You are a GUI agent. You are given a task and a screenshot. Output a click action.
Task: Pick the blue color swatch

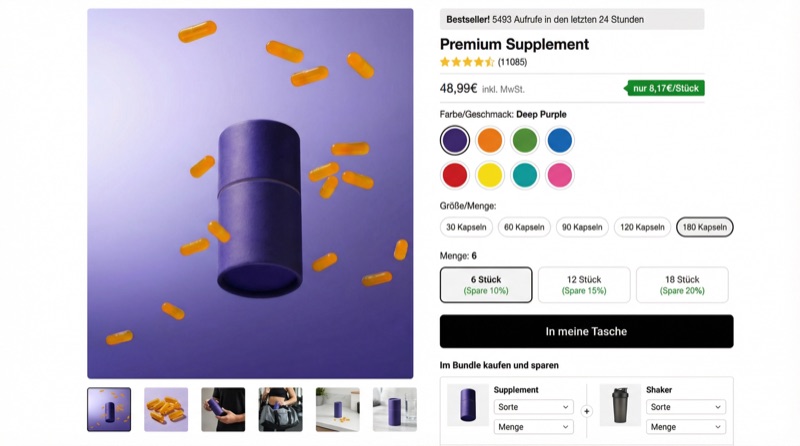560,140
